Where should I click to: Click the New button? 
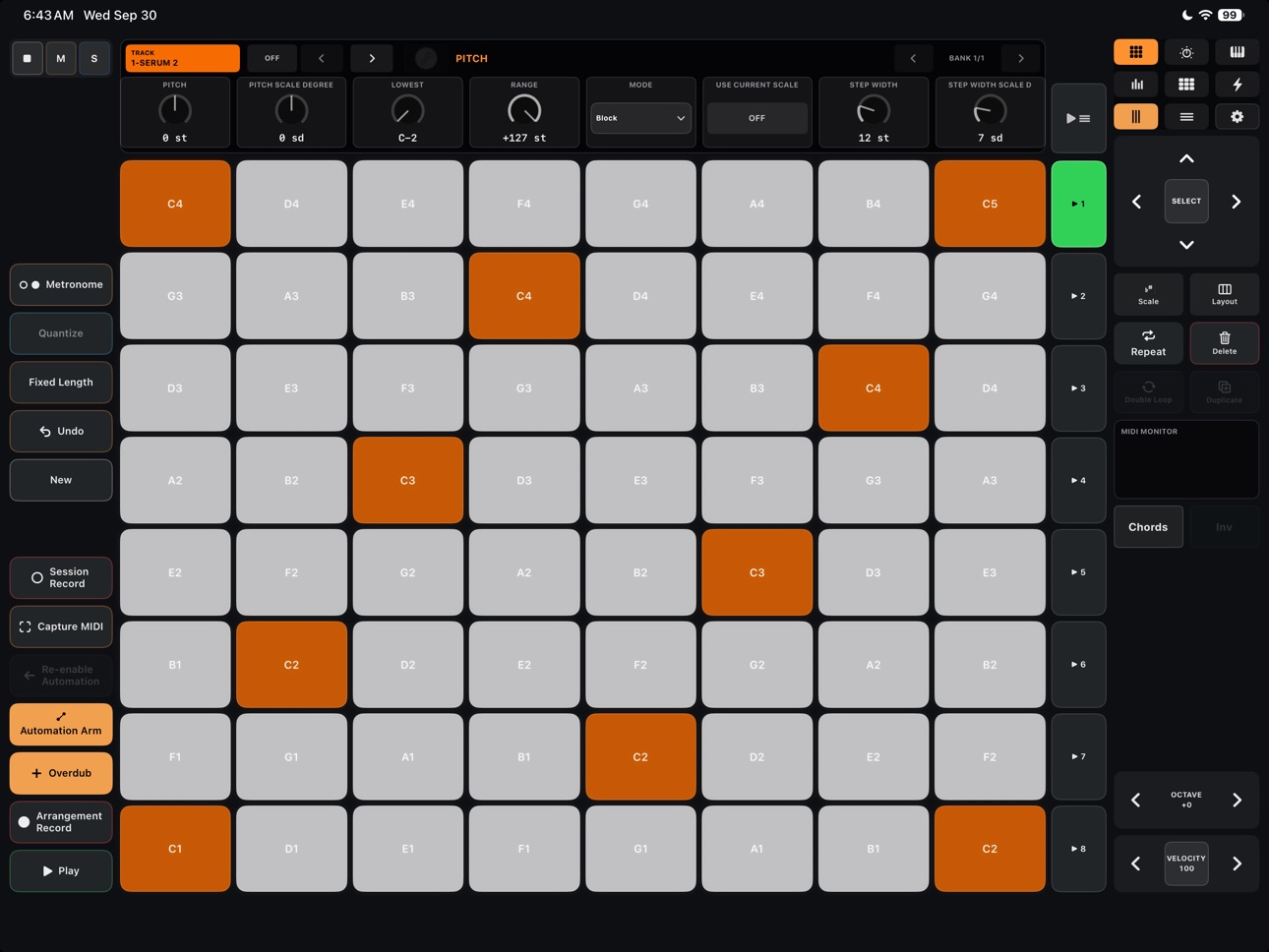tap(61, 480)
